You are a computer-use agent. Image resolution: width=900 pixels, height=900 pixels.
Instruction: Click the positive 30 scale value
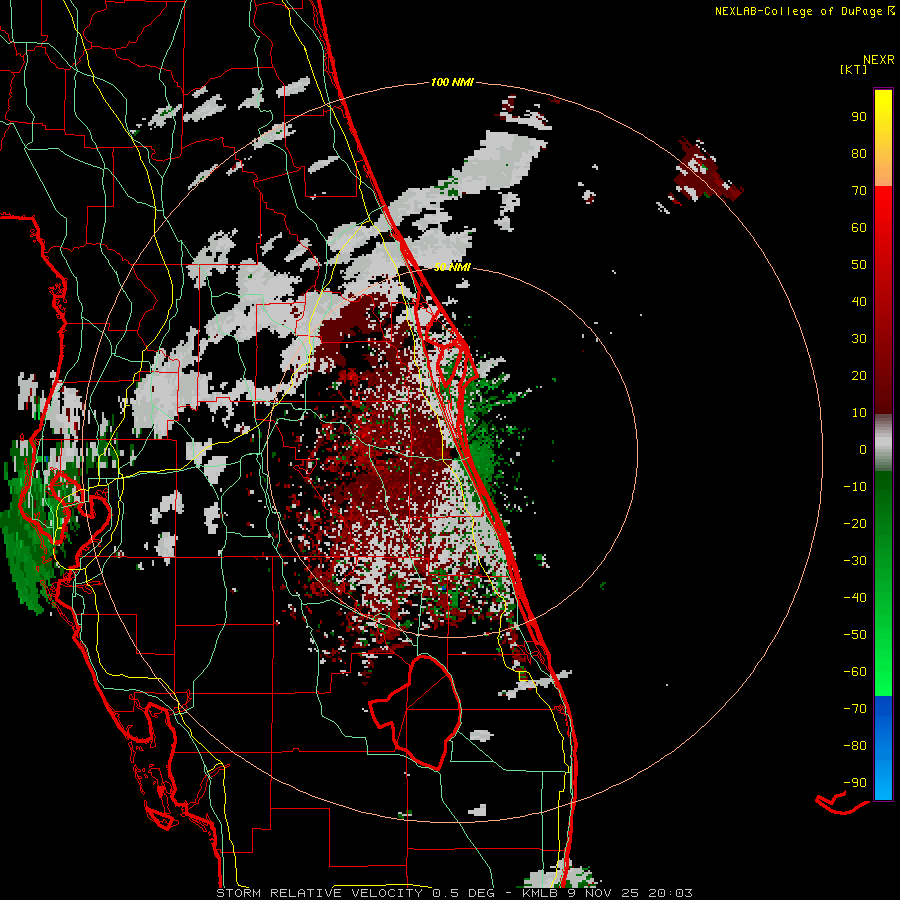click(859, 339)
